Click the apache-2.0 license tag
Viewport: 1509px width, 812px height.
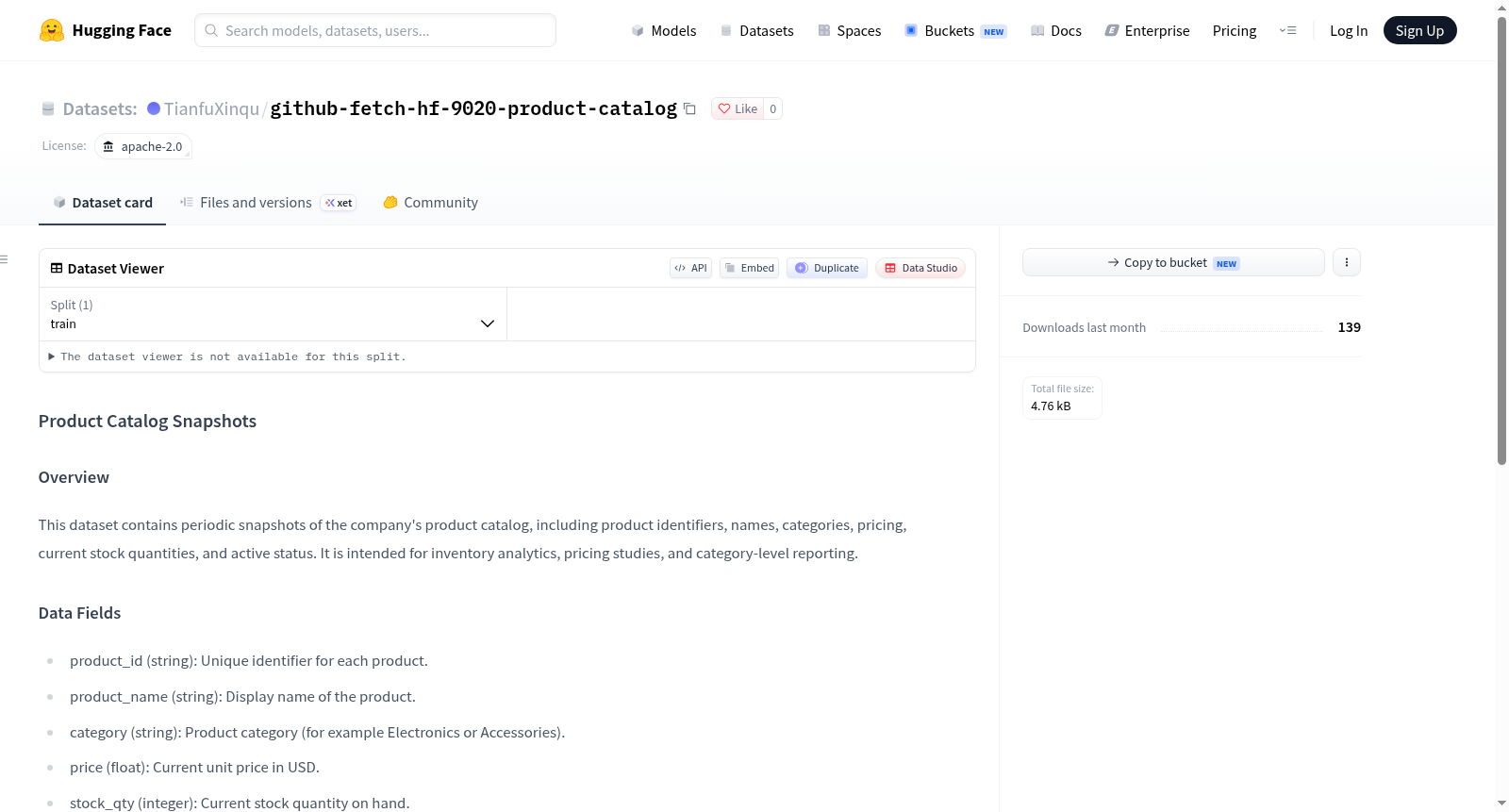[x=143, y=146]
